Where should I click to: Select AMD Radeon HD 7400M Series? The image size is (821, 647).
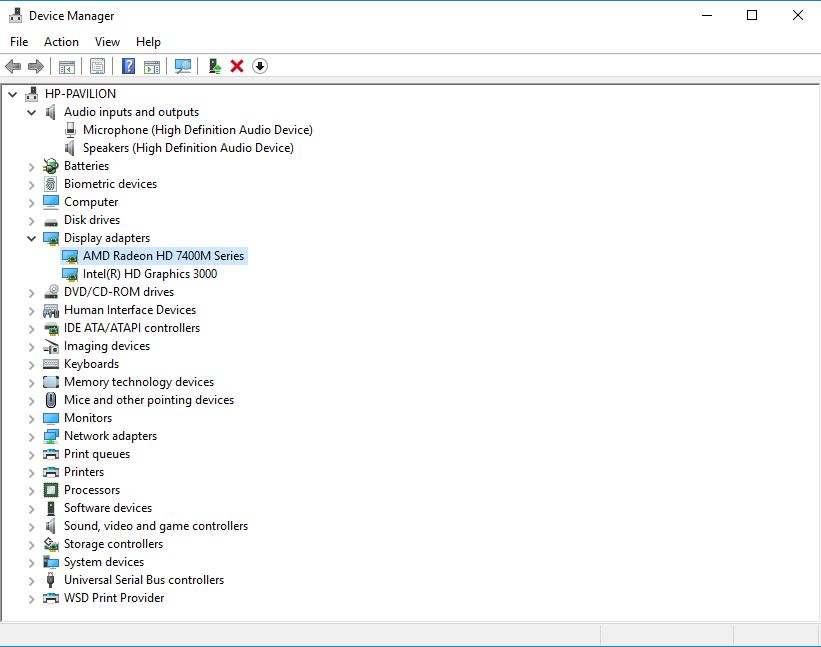click(x=163, y=256)
